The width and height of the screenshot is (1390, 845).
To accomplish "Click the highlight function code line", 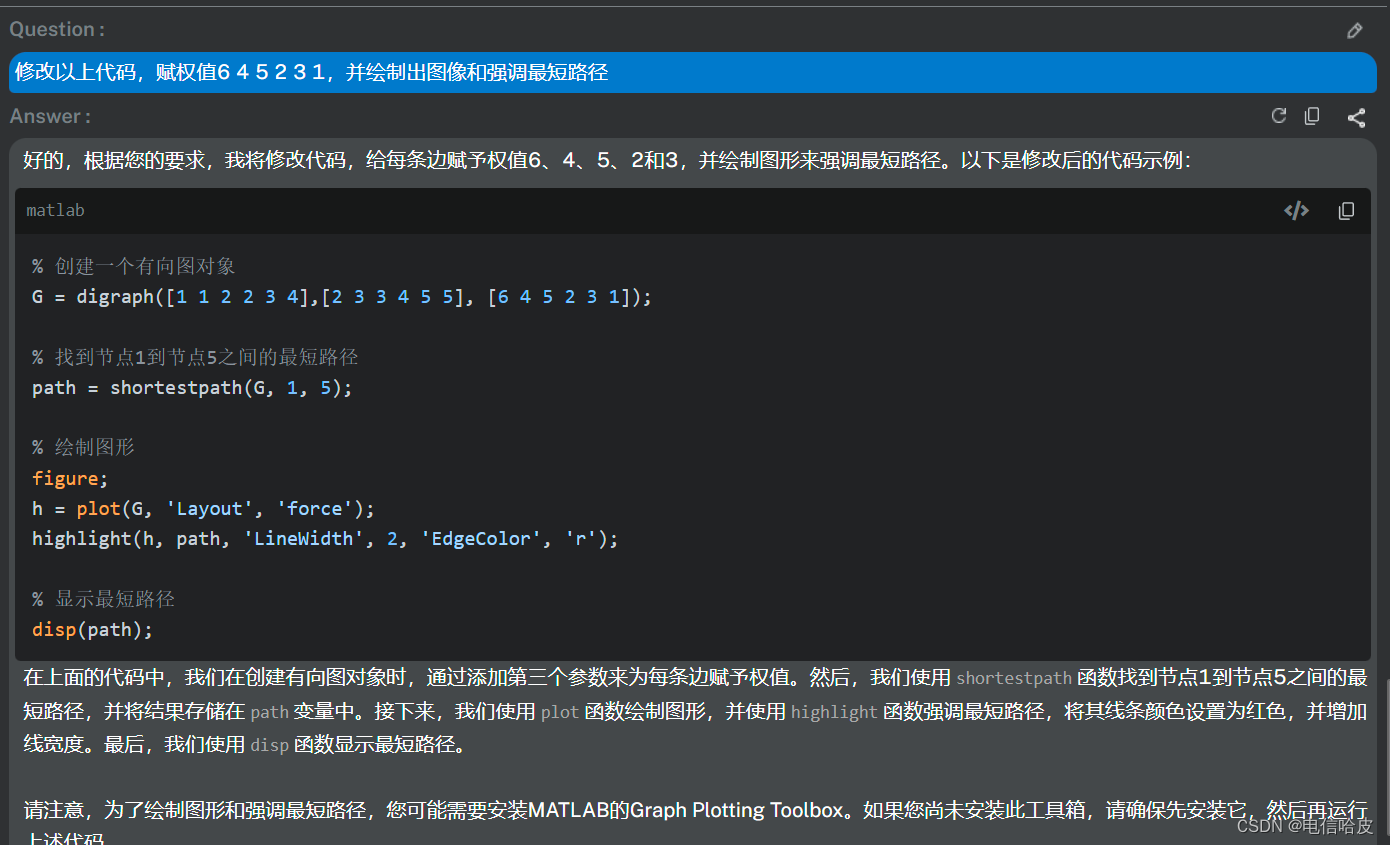I will (x=325, y=538).
